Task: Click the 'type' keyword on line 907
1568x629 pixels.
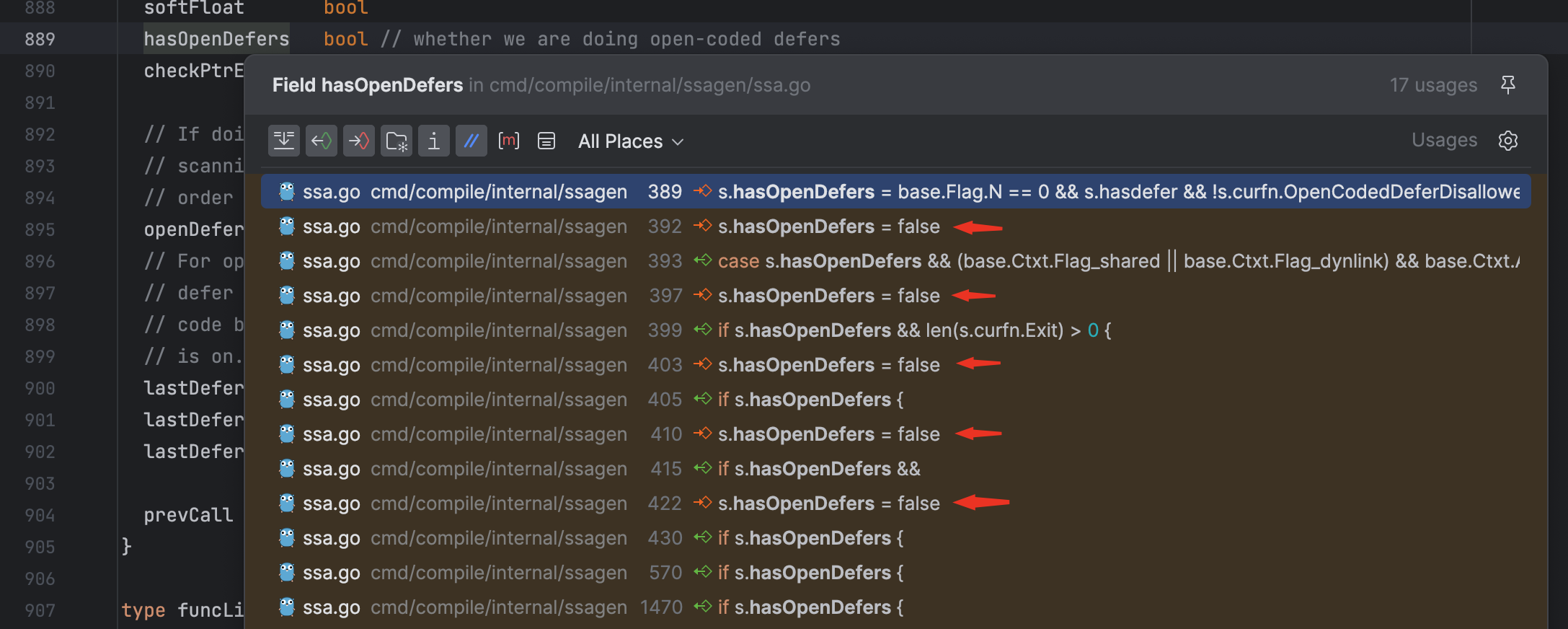Action: (143, 610)
